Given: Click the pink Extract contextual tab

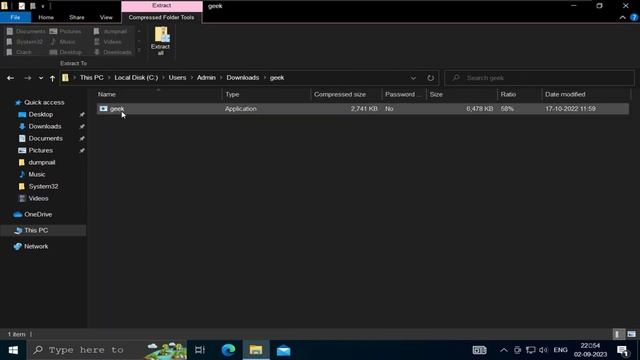Looking at the screenshot, I should [x=162, y=6].
